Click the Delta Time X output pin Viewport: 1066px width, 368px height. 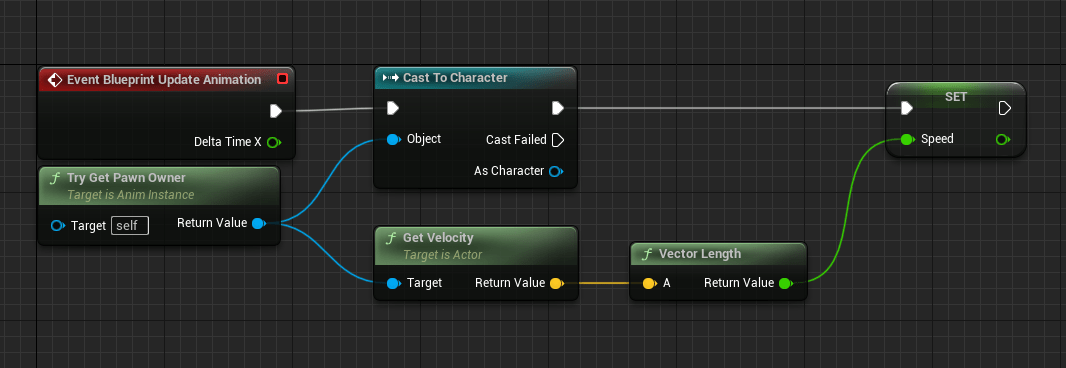(x=274, y=142)
